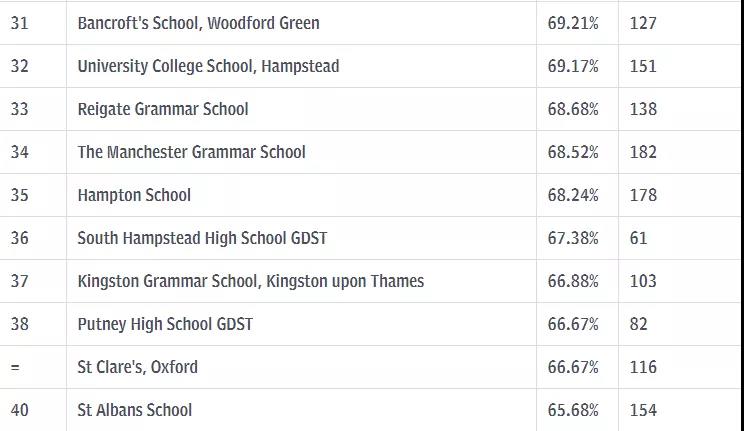The image size is (744, 431).
Task: Select the 154 count value
Action: pos(643,410)
